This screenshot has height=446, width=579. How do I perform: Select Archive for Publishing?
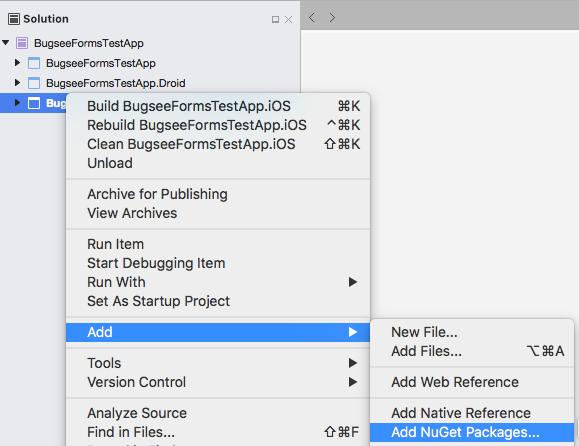[218, 194]
